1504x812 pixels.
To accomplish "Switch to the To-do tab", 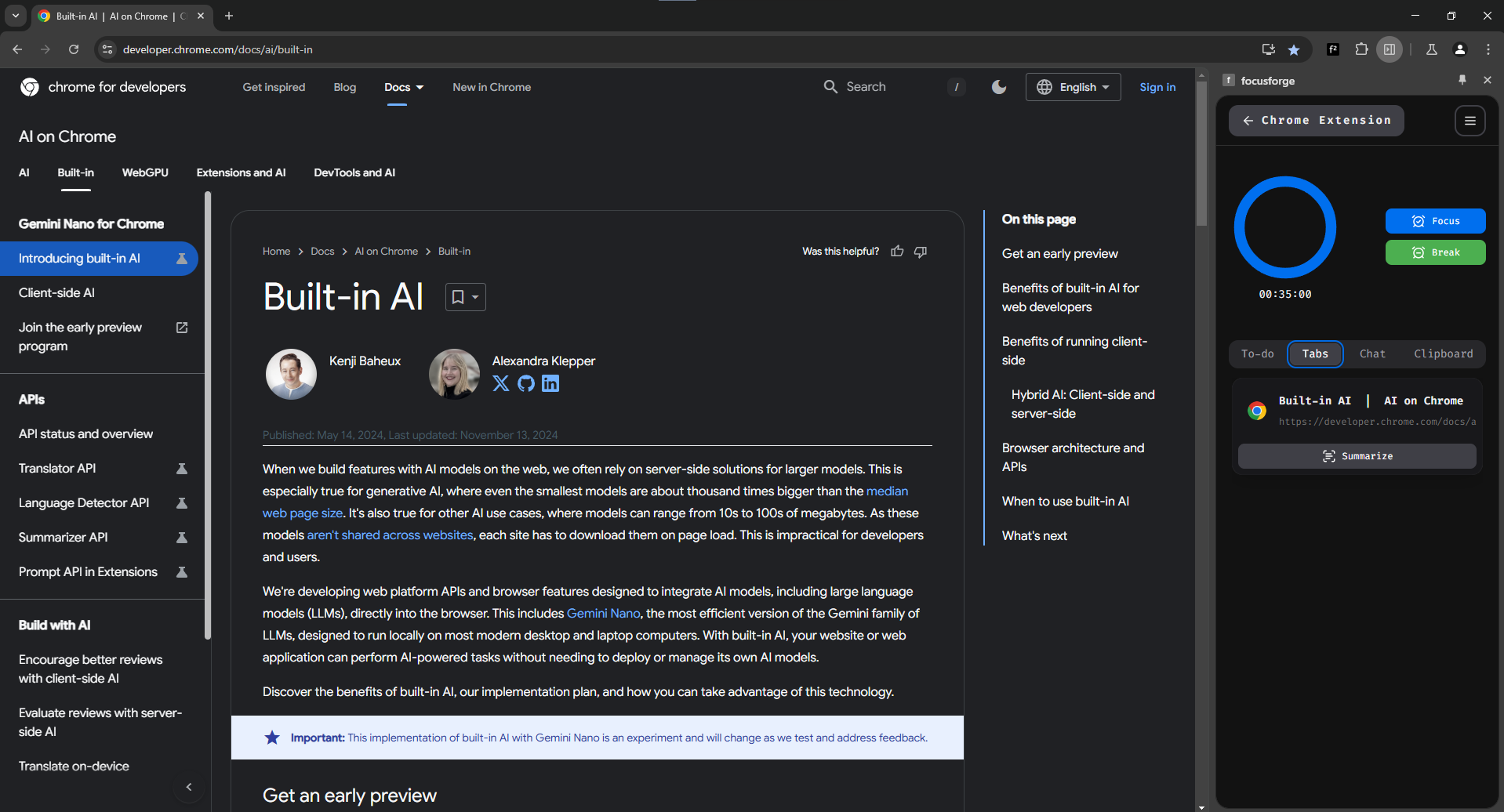I will (x=1258, y=354).
